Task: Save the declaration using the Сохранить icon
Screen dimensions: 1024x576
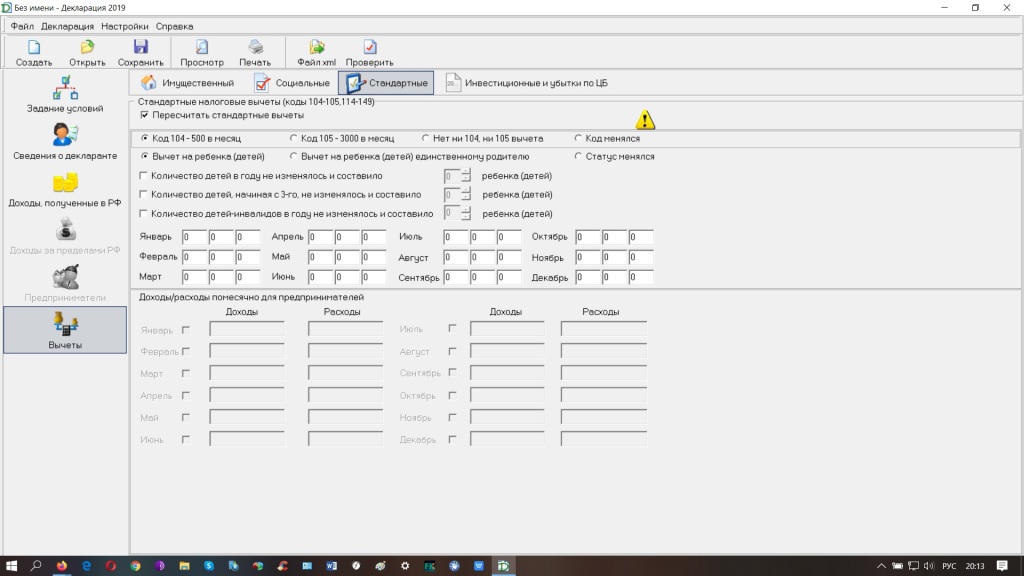Action: (140, 47)
